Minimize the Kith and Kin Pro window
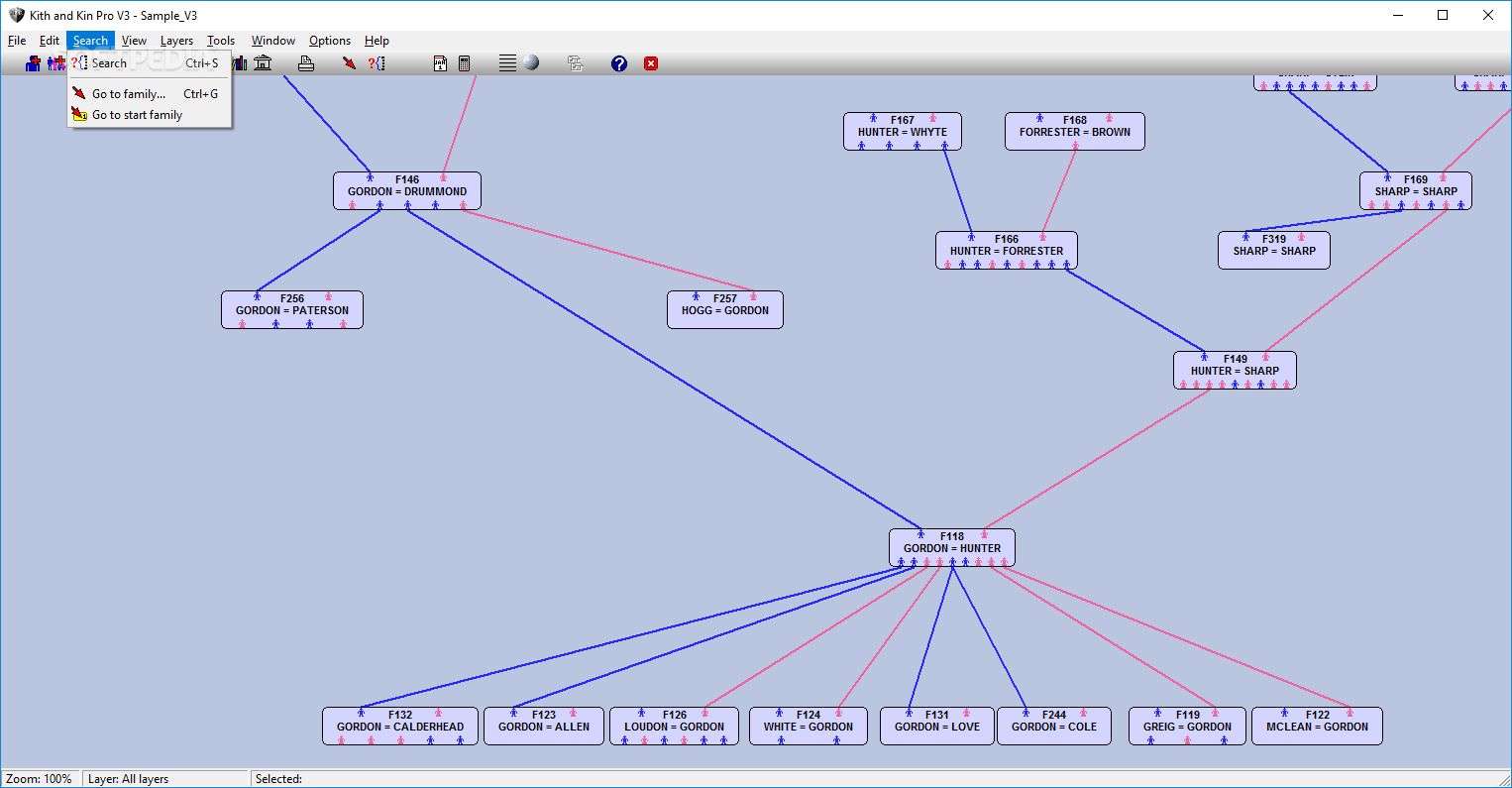The height and width of the screenshot is (788, 1512). pyautogui.click(x=1398, y=15)
